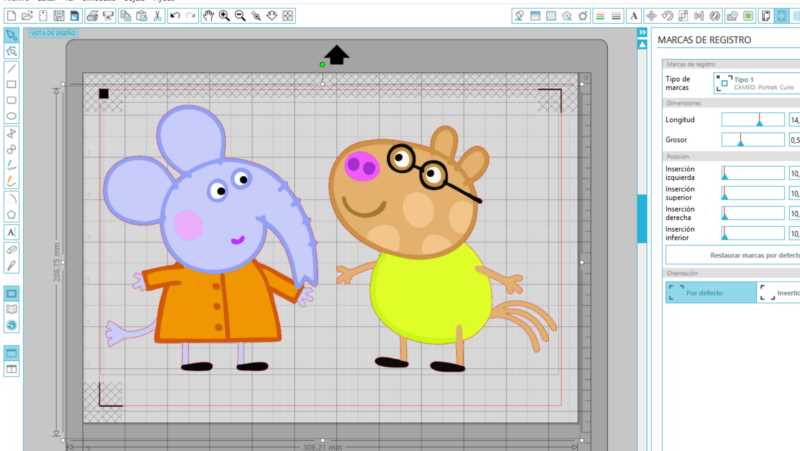Image resolution: width=800 pixels, height=451 pixels.
Task: Undo the last action
Action: [x=175, y=16]
